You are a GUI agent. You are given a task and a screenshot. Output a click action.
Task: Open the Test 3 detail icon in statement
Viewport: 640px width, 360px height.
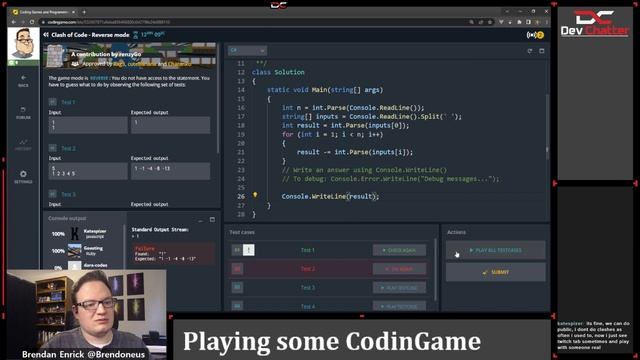53,194
